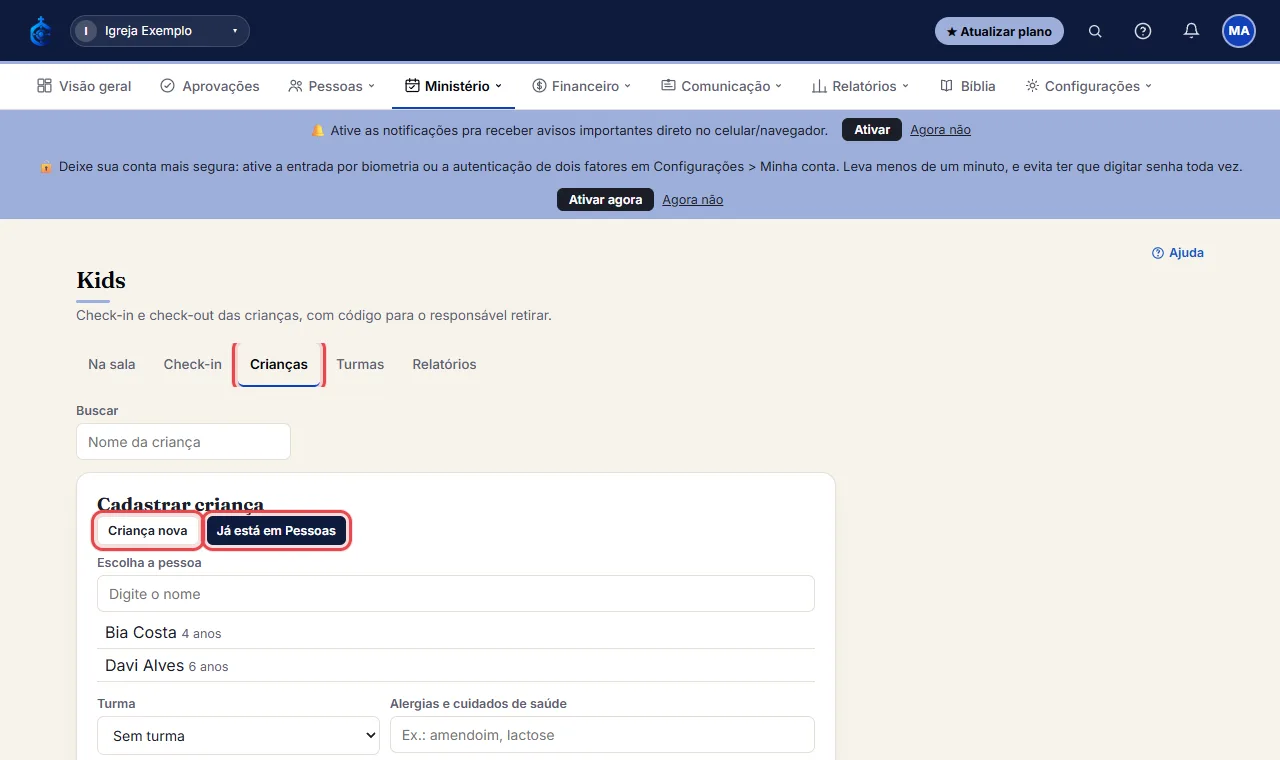The image size is (1280, 760).
Task: Click the Atualizar plano button
Action: coord(999,31)
